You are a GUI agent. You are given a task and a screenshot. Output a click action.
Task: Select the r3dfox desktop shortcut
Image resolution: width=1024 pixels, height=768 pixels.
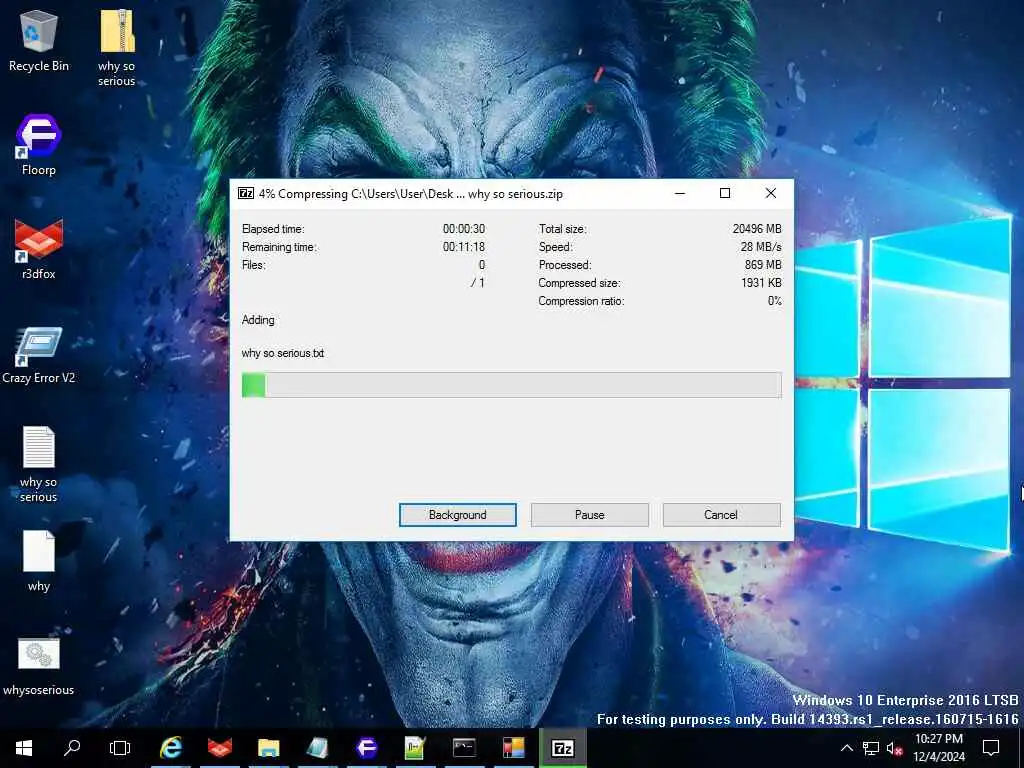(x=39, y=249)
